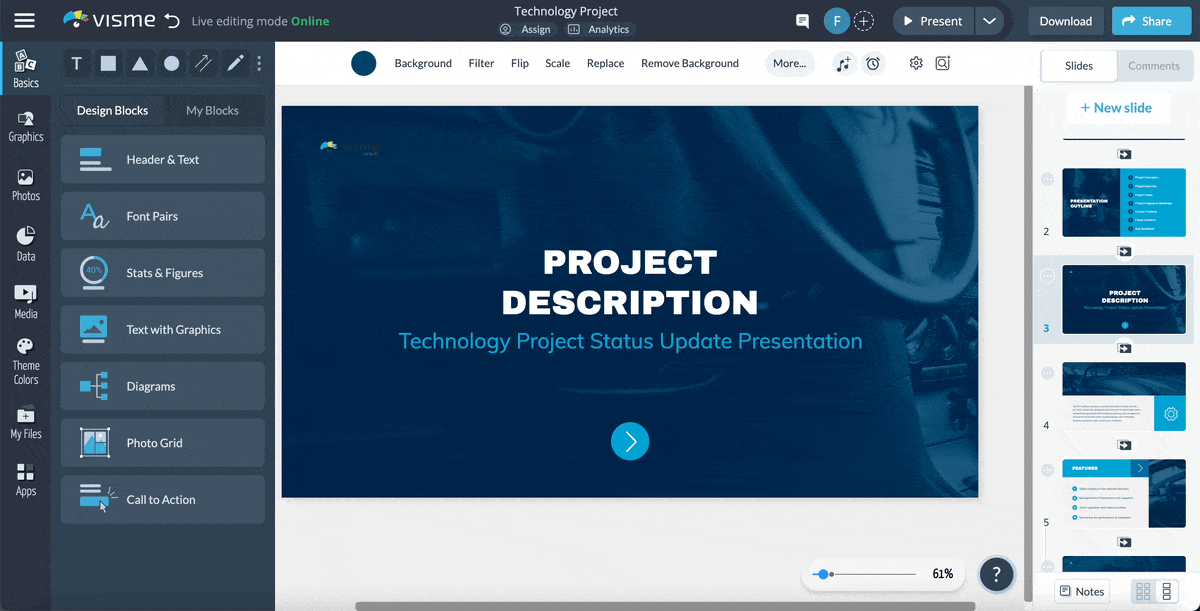Open the free draw pencil tool
The height and width of the screenshot is (611, 1200).
[234, 63]
